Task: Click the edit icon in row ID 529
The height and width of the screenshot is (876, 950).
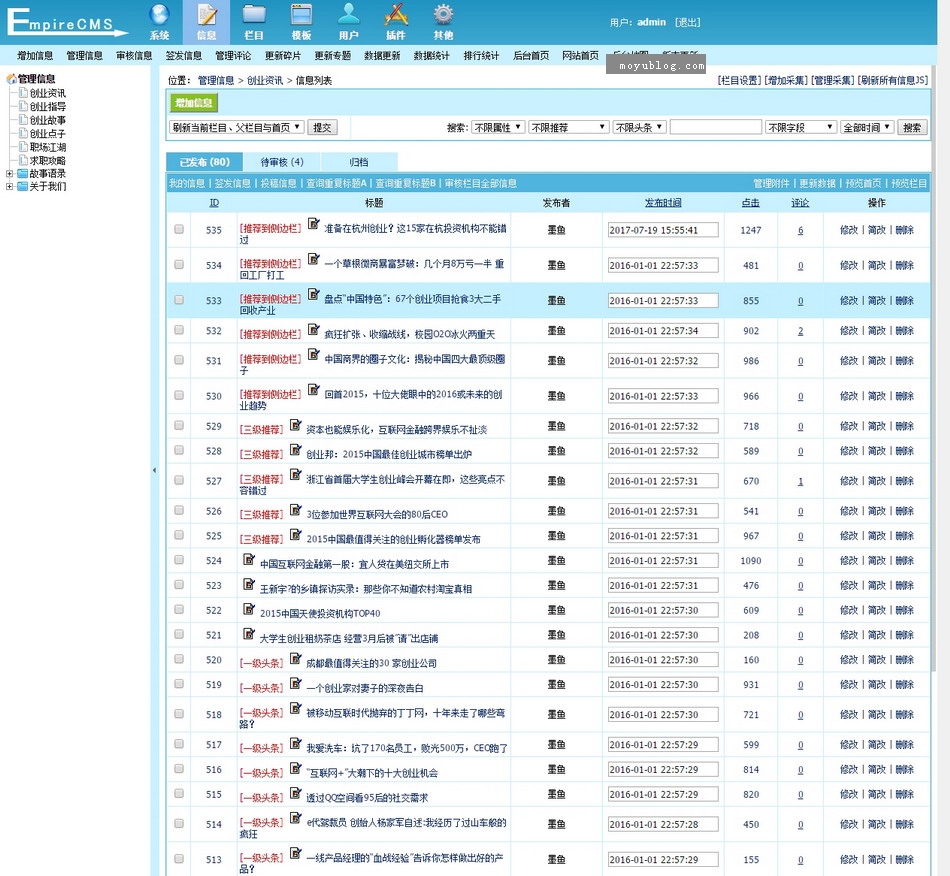Action: [295, 425]
